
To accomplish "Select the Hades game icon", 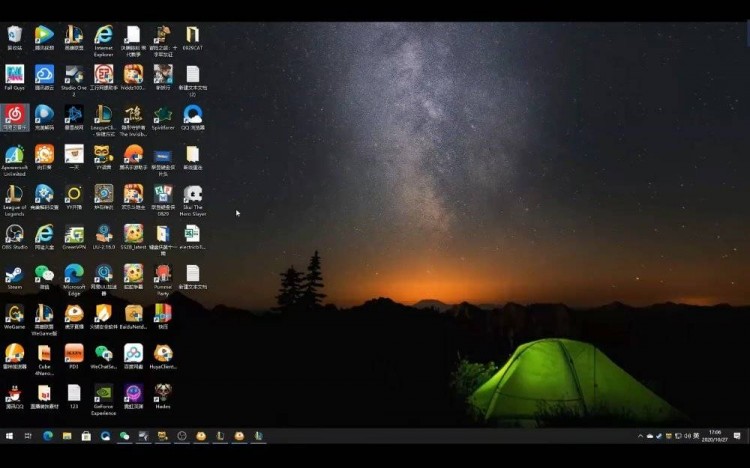I will click(163, 393).
